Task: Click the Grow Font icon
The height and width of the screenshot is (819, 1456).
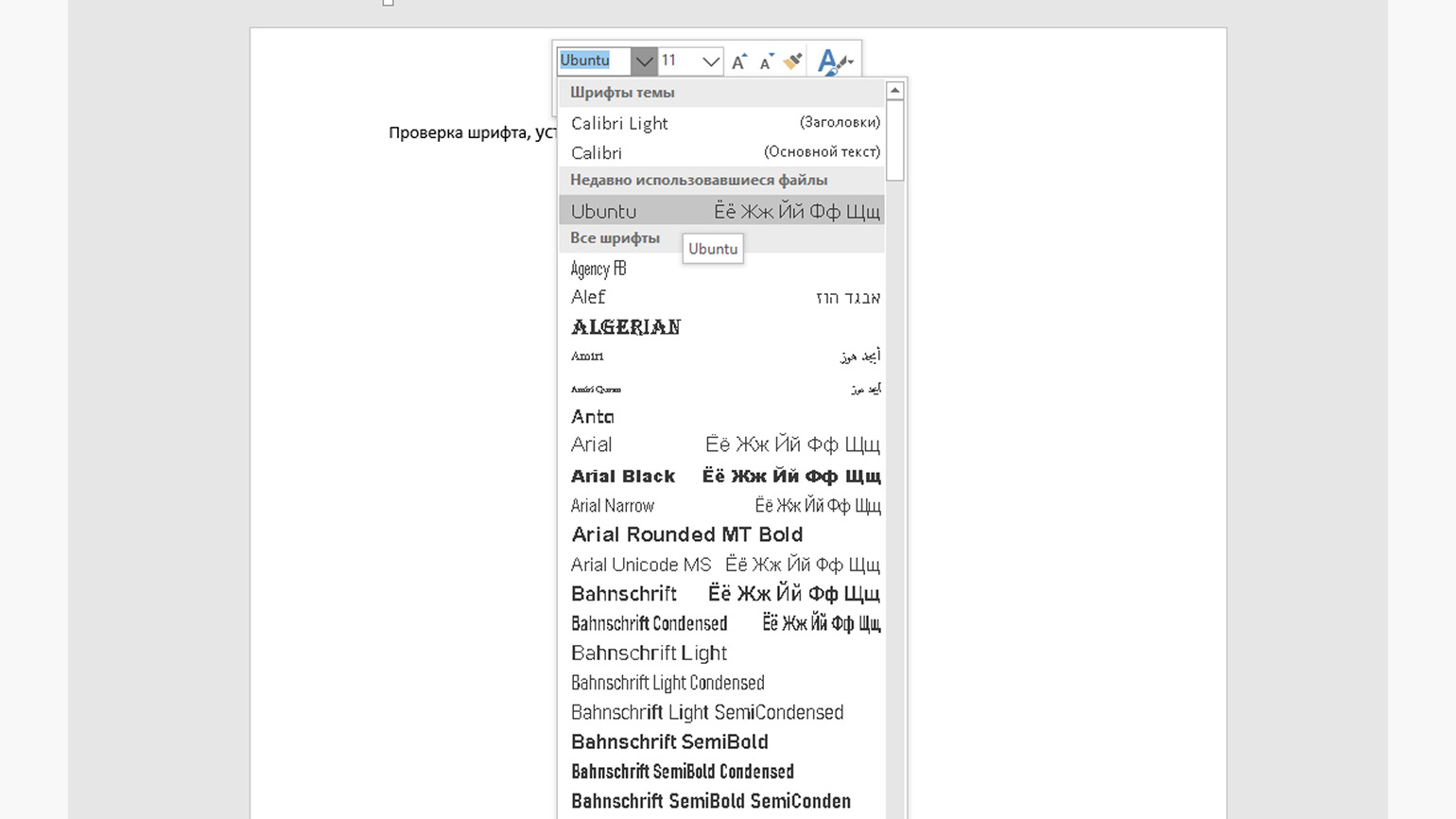Action: click(738, 61)
